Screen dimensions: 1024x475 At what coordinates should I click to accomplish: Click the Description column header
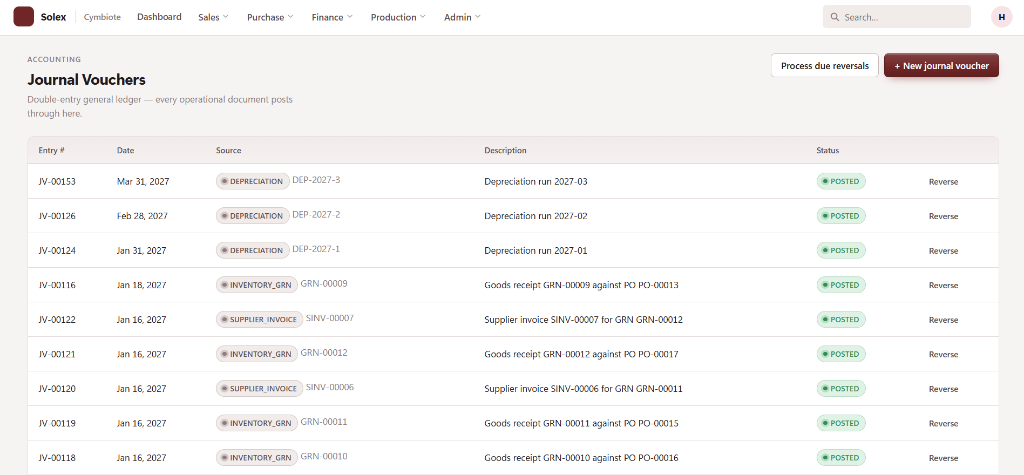(x=505, y=150)
